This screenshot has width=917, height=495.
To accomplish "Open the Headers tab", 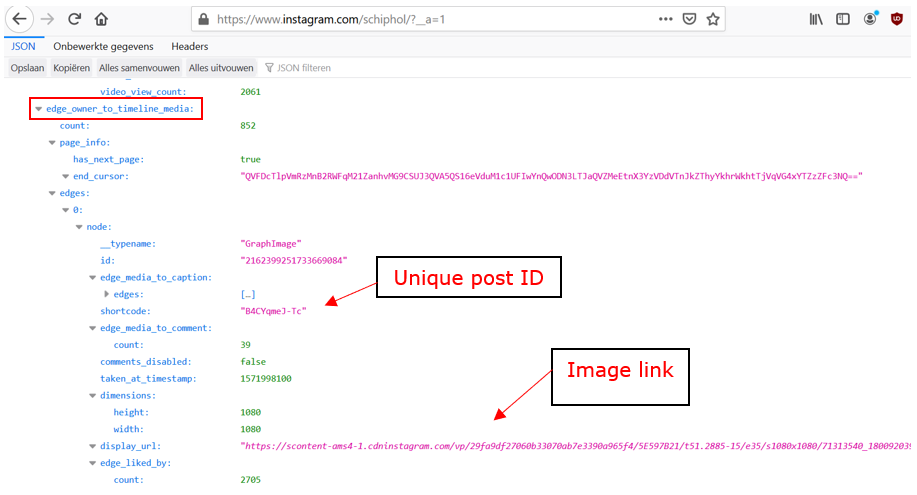I will pos(189,46).
